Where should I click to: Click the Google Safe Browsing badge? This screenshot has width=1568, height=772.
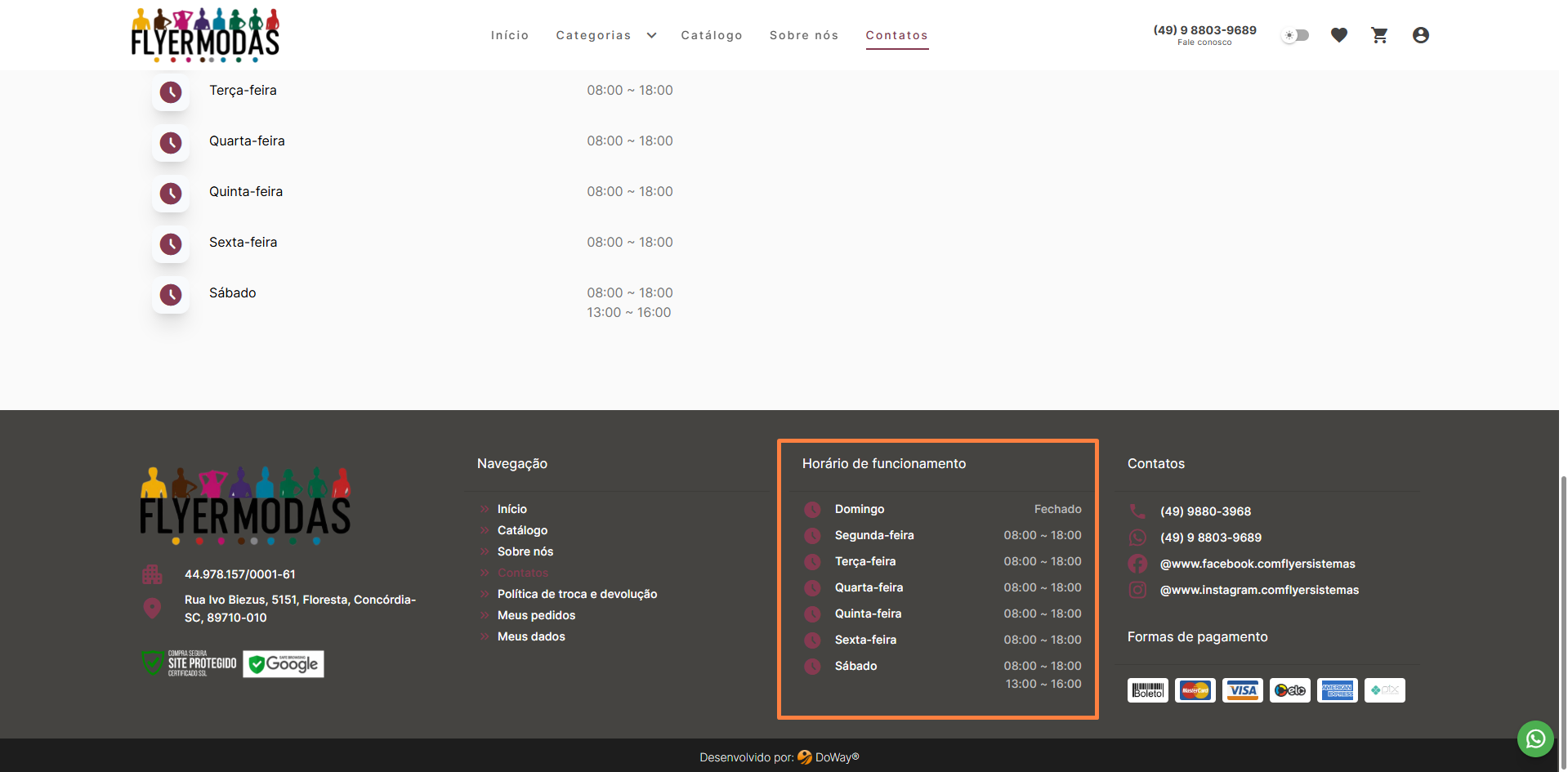tap(284, 664)
